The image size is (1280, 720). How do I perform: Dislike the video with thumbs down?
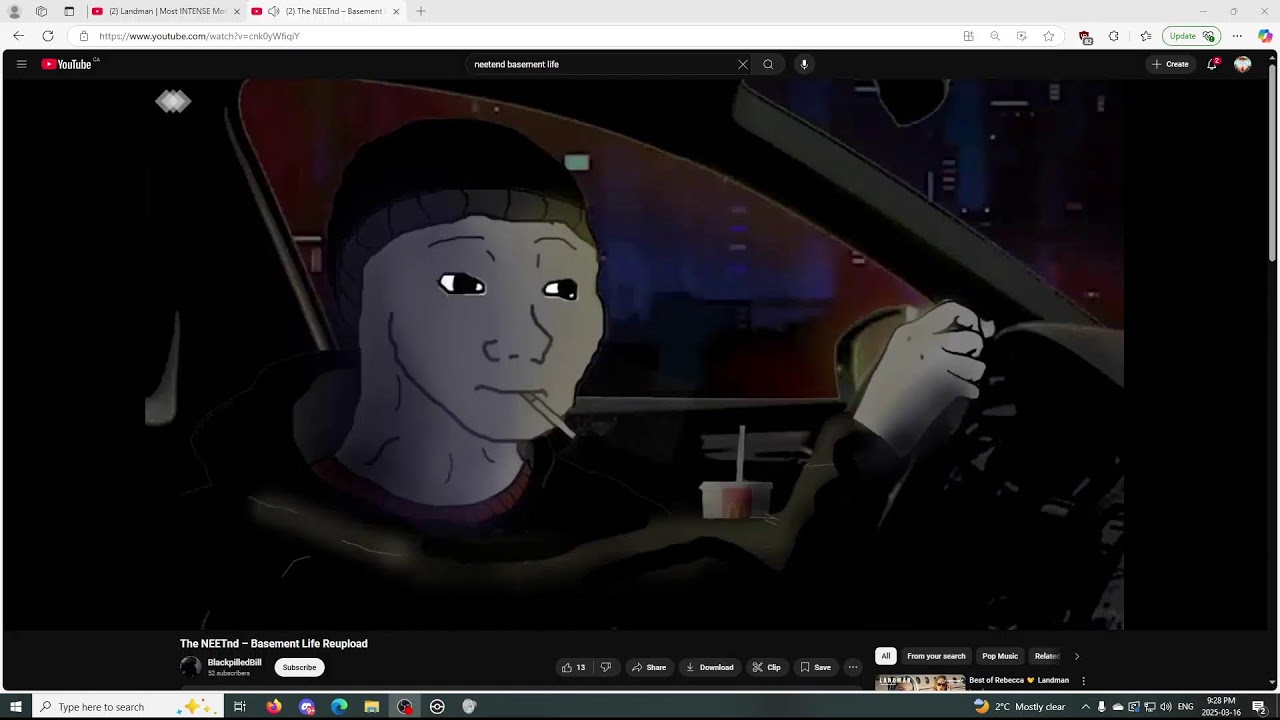click(606, 667)
